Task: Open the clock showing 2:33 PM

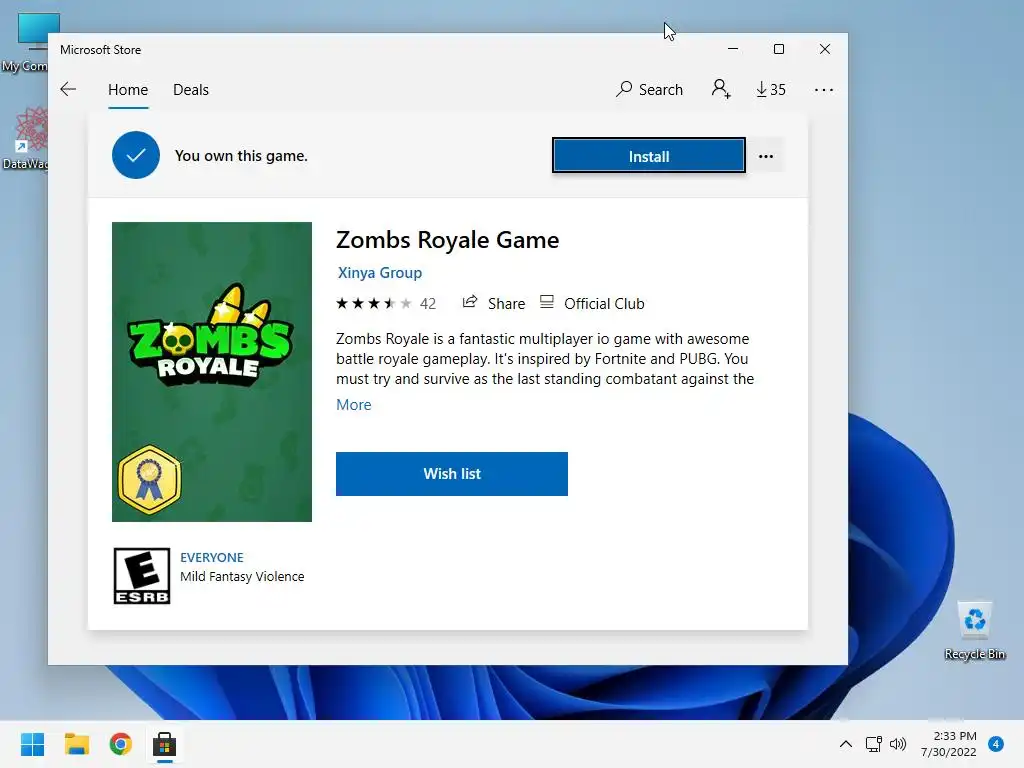Action: (949, 744)
